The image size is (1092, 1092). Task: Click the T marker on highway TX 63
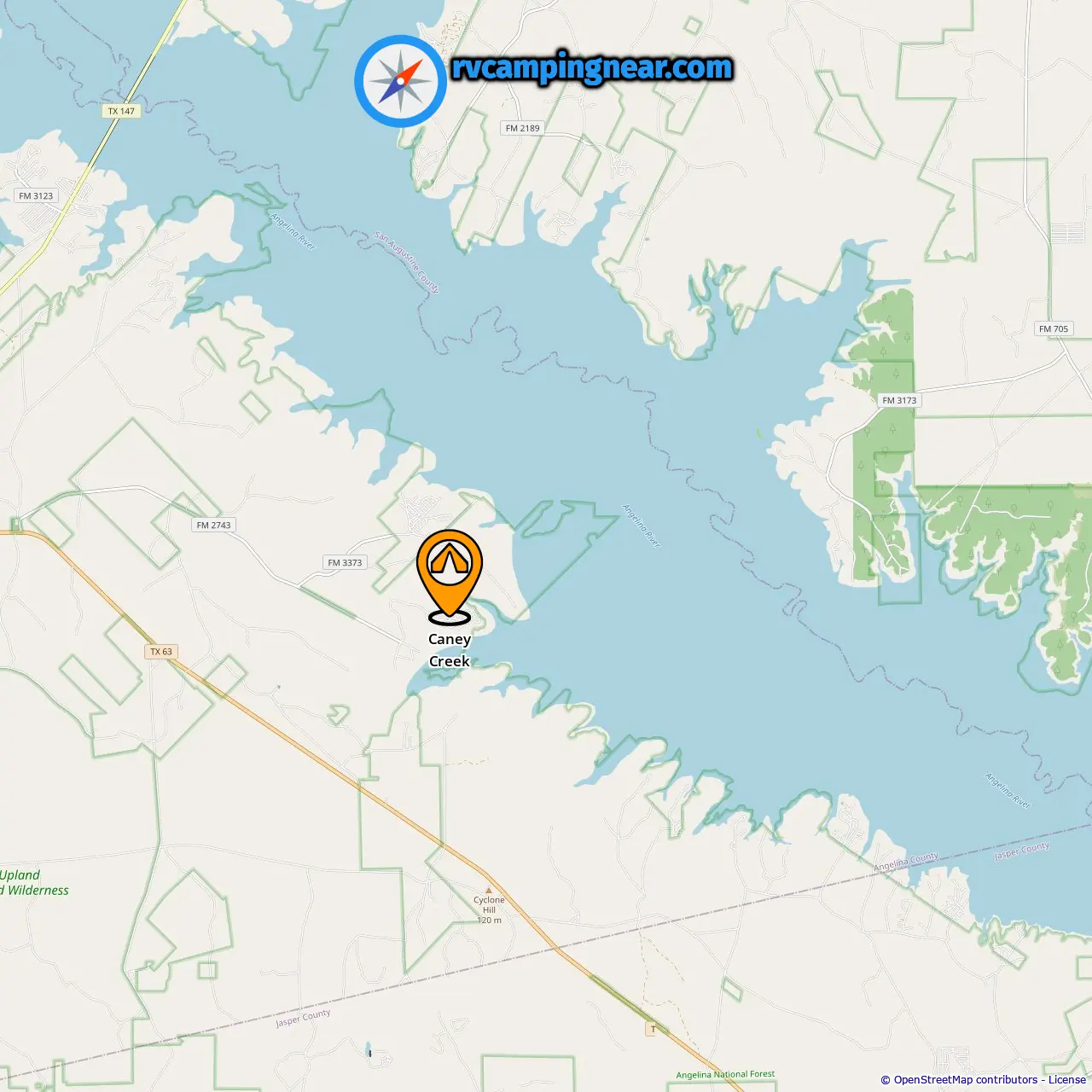[653, 1030]
